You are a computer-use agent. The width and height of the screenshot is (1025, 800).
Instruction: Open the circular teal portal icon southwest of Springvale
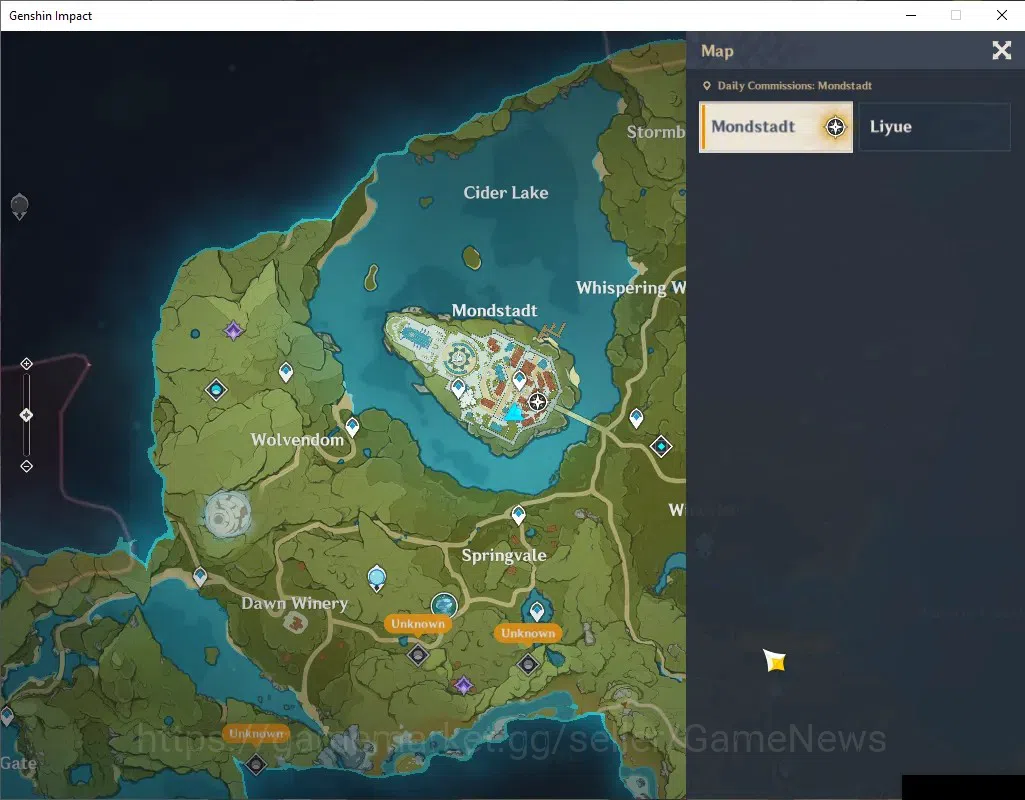444,605
